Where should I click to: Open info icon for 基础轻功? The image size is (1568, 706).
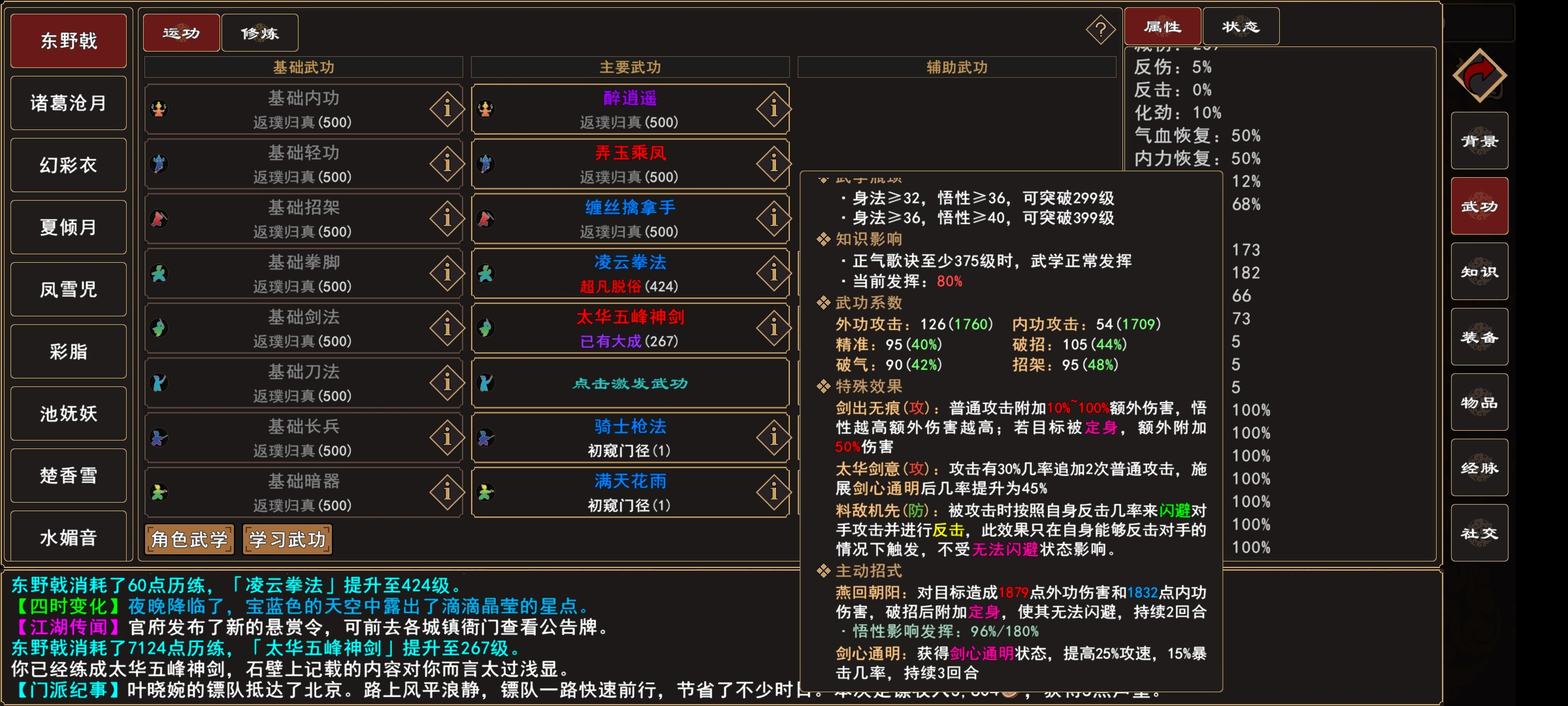[447, 163]
